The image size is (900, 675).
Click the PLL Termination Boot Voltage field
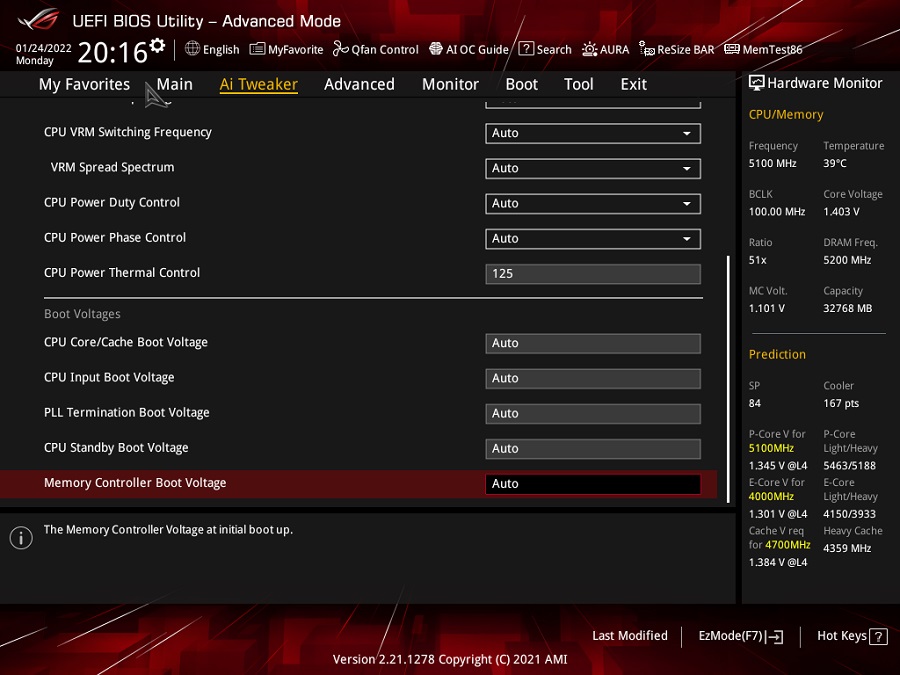[x=593, y=413]
